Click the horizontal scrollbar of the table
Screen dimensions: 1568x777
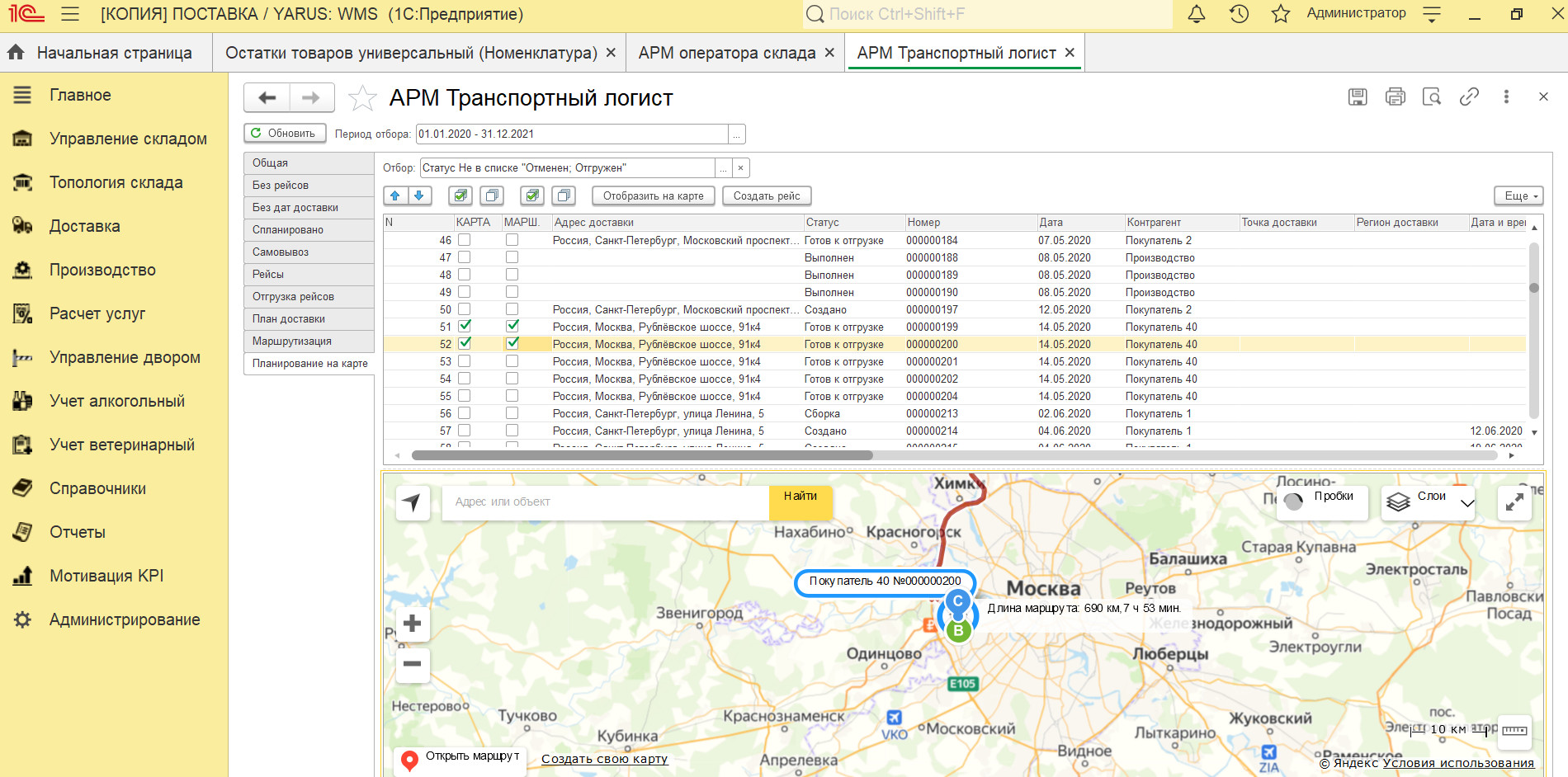pos(641,455)
